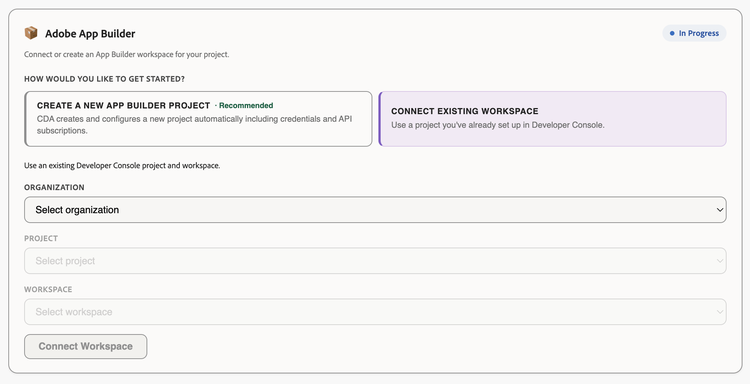Click the text 'Use an existing Developer Console project and workspace.'
The height and width of the screenshot is (384, 750).
coord(122,166)
